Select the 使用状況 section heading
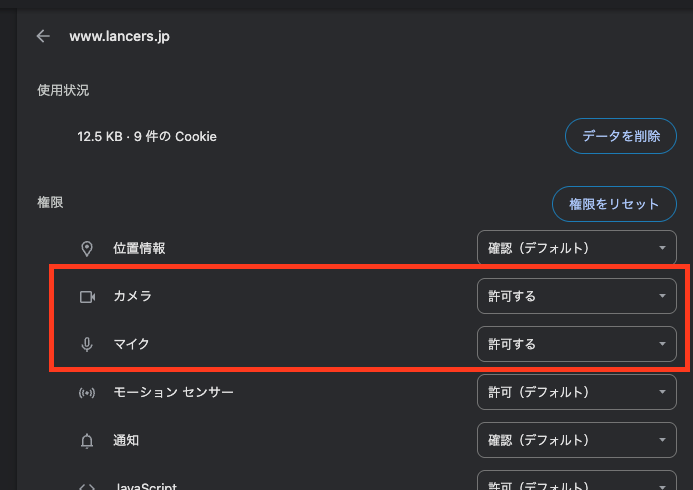This screenshot has height=490, width=693. pos(63,90)
